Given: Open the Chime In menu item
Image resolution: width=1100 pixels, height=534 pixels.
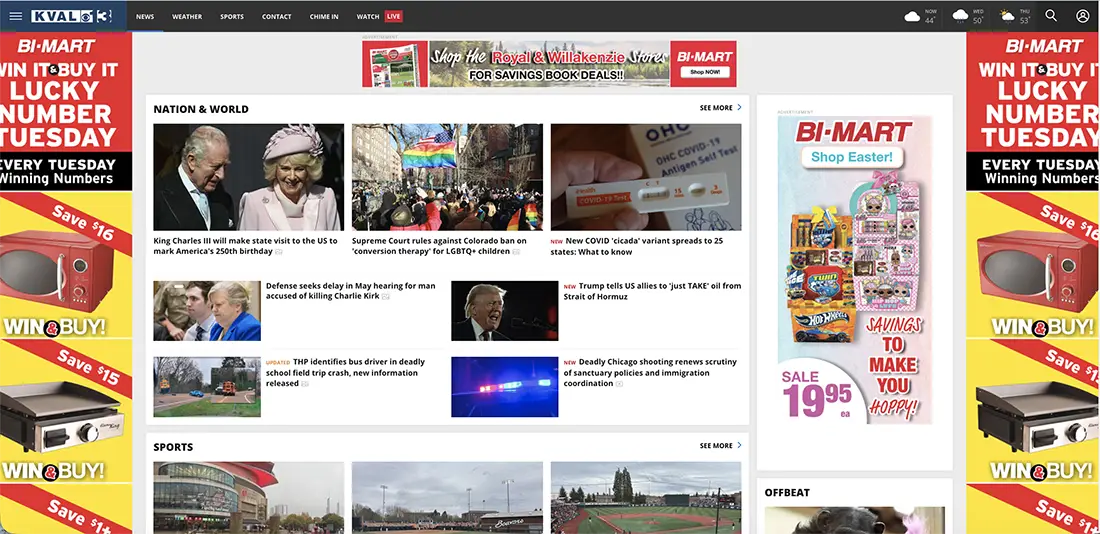Looking at the screenshot, I should point(324,16).
